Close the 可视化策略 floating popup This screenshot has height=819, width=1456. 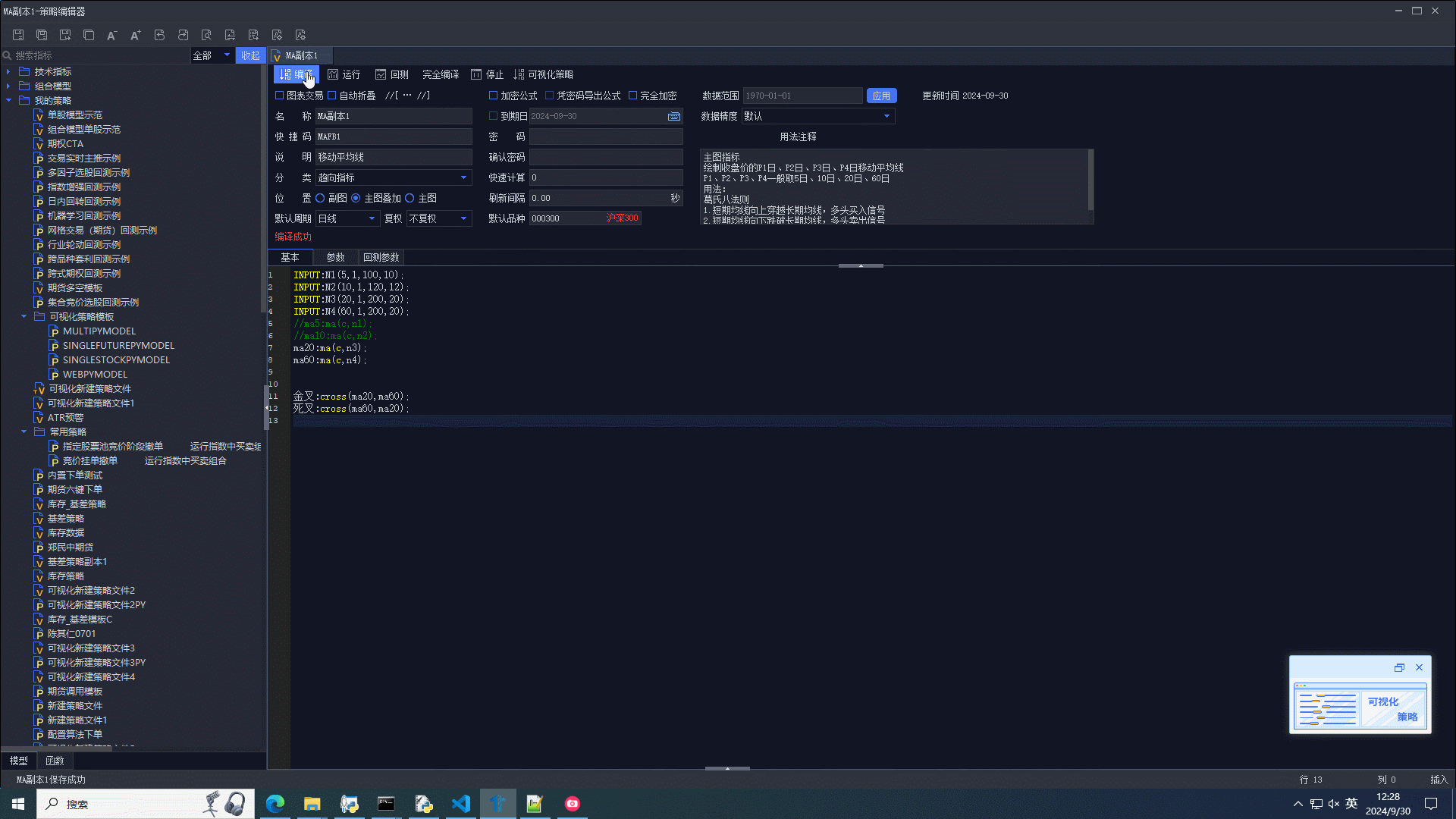coord(1419,667)
